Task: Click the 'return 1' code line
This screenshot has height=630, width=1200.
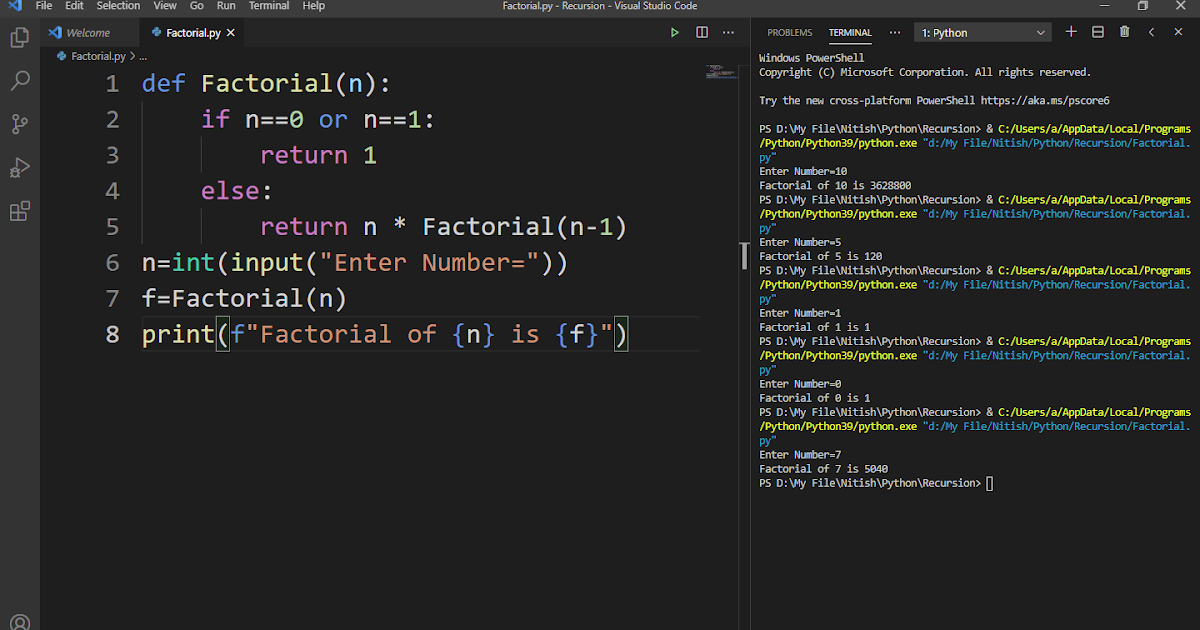Action: click(x=319, y=155)
